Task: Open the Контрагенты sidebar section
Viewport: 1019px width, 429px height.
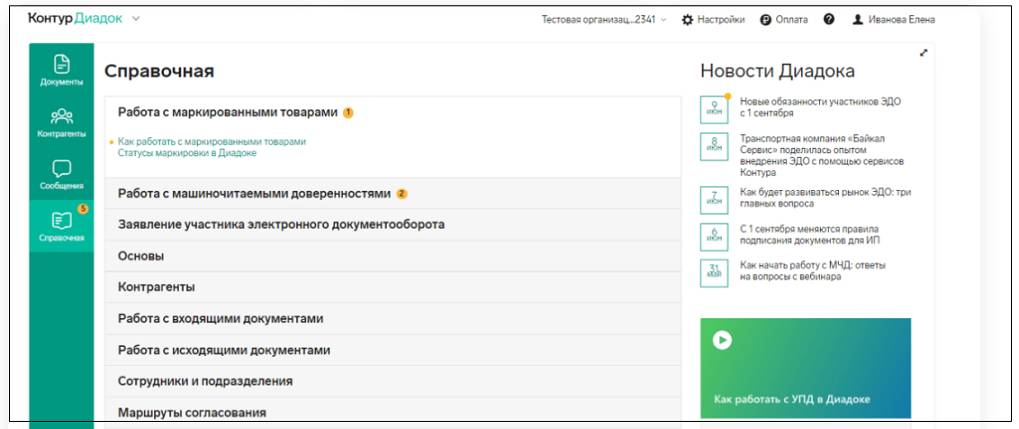Action: pos(62,122)
